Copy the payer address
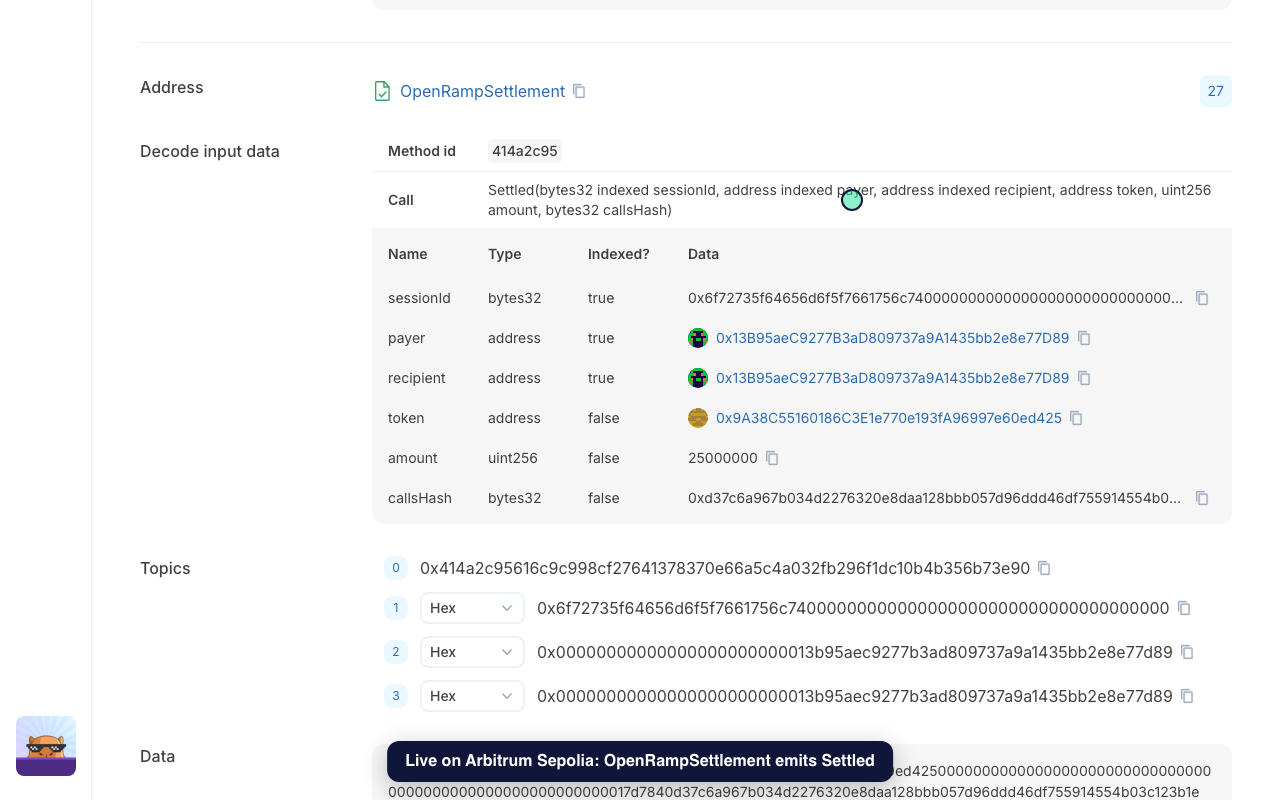1280x800 pixels. [1084, 338]
